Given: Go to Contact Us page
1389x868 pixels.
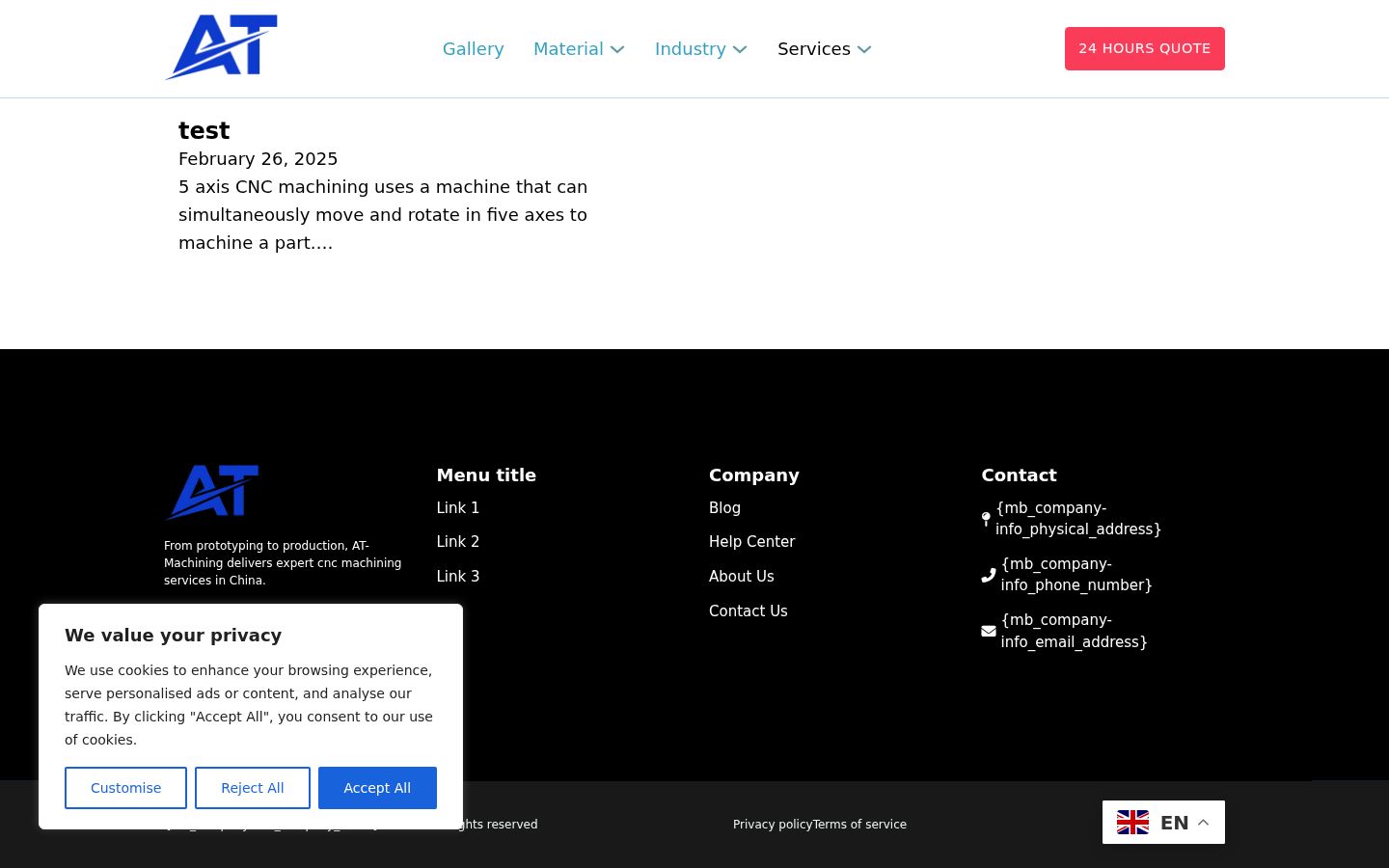Looking at the screenshot, I should [748, 611].
